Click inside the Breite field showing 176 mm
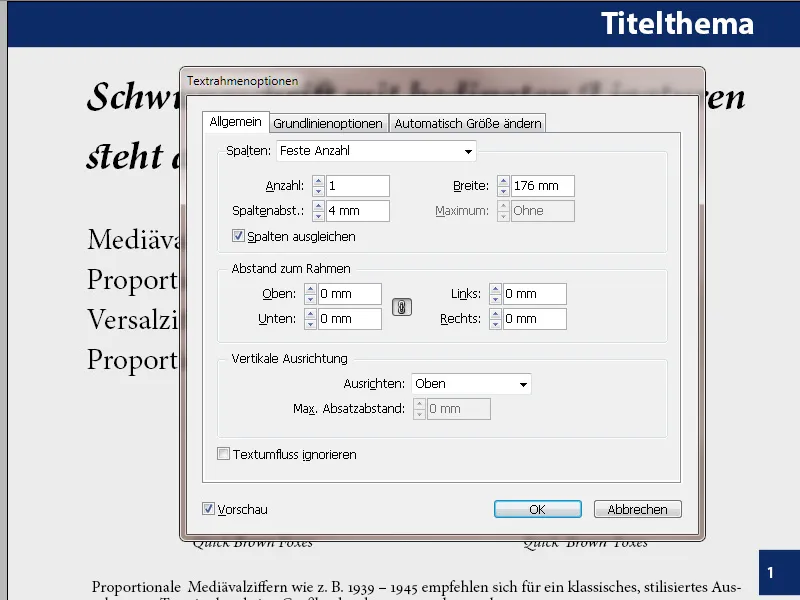The height and width of the screenshot is (600, 800). tap(545, 185)
